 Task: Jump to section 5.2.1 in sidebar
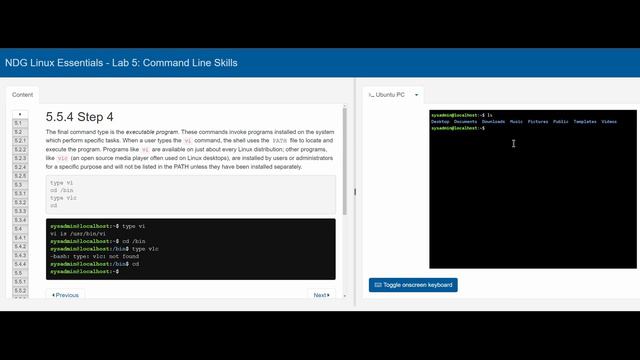tap(20, 141)
